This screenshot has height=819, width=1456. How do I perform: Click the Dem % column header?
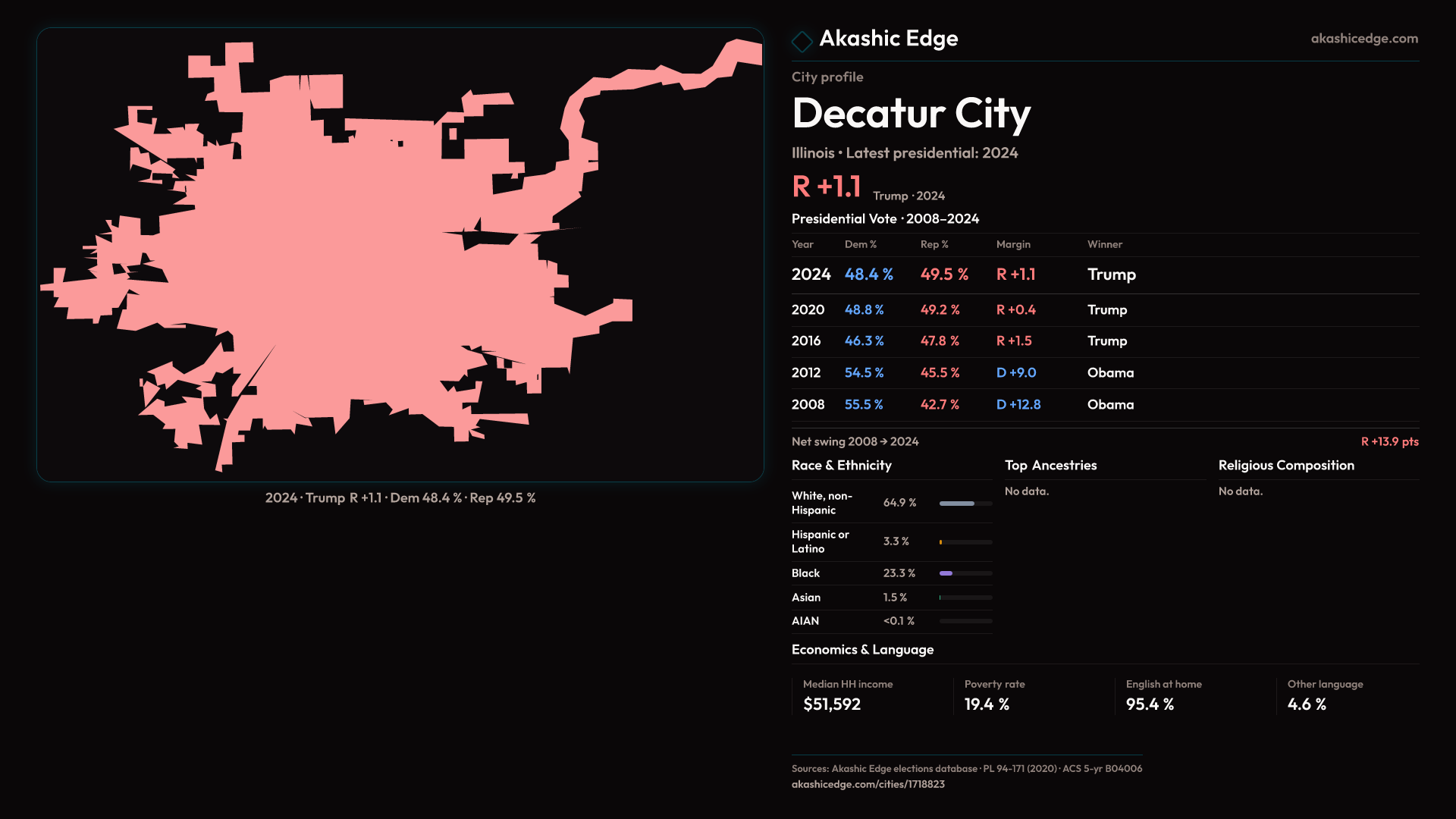point(860,244)
